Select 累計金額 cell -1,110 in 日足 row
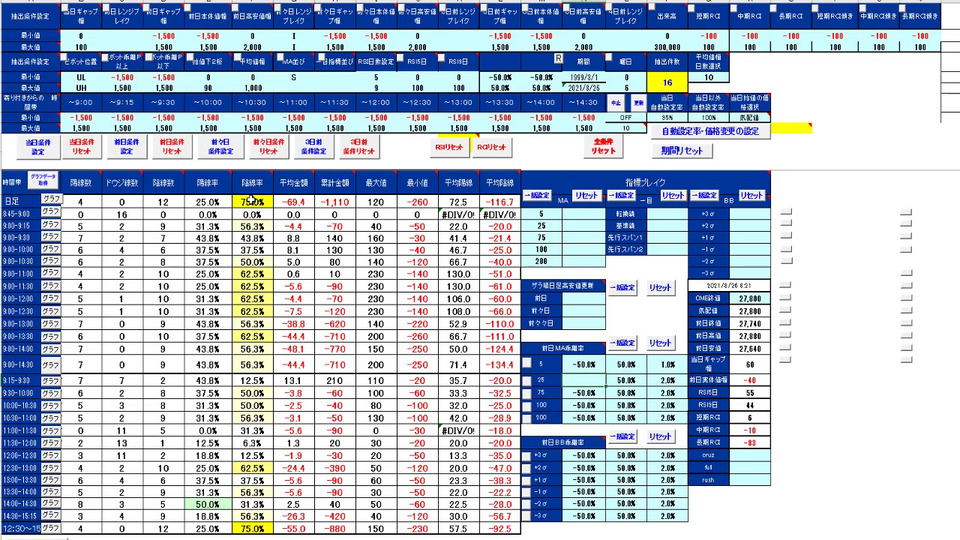Viewport: 960px width, 540px height. (334, 201)
